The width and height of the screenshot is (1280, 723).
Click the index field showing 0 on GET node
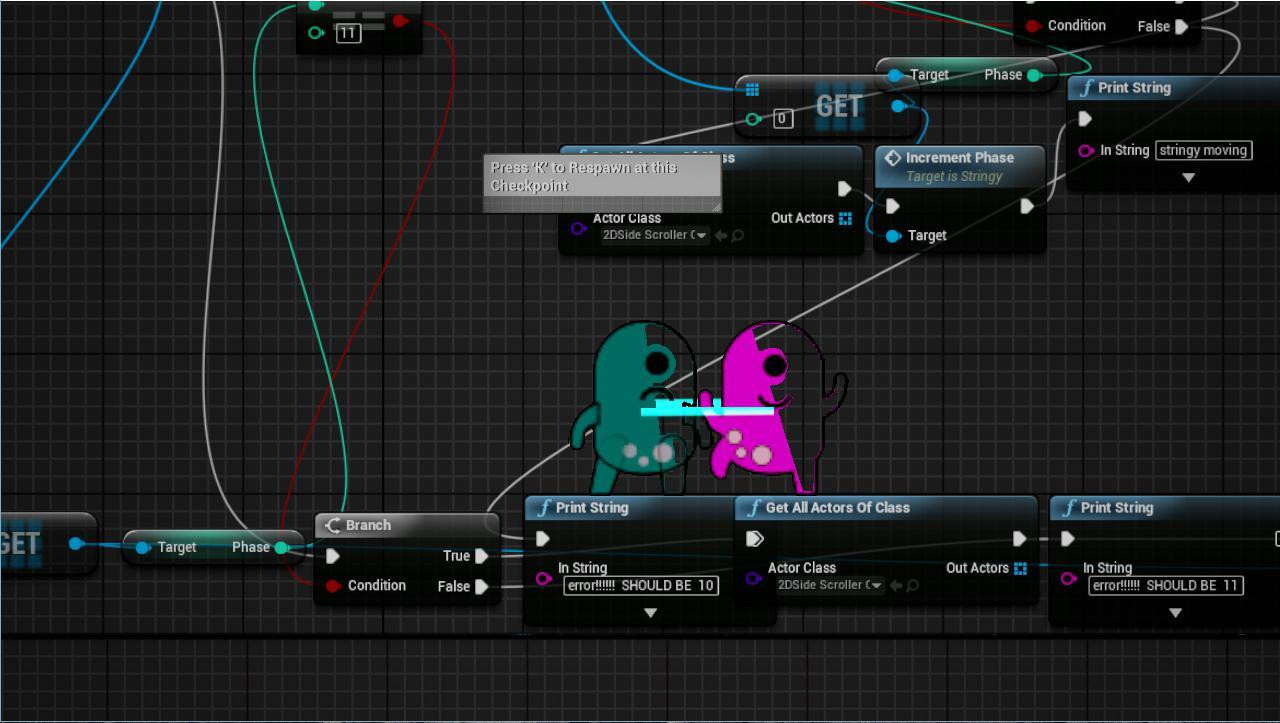tap(782, 119)
